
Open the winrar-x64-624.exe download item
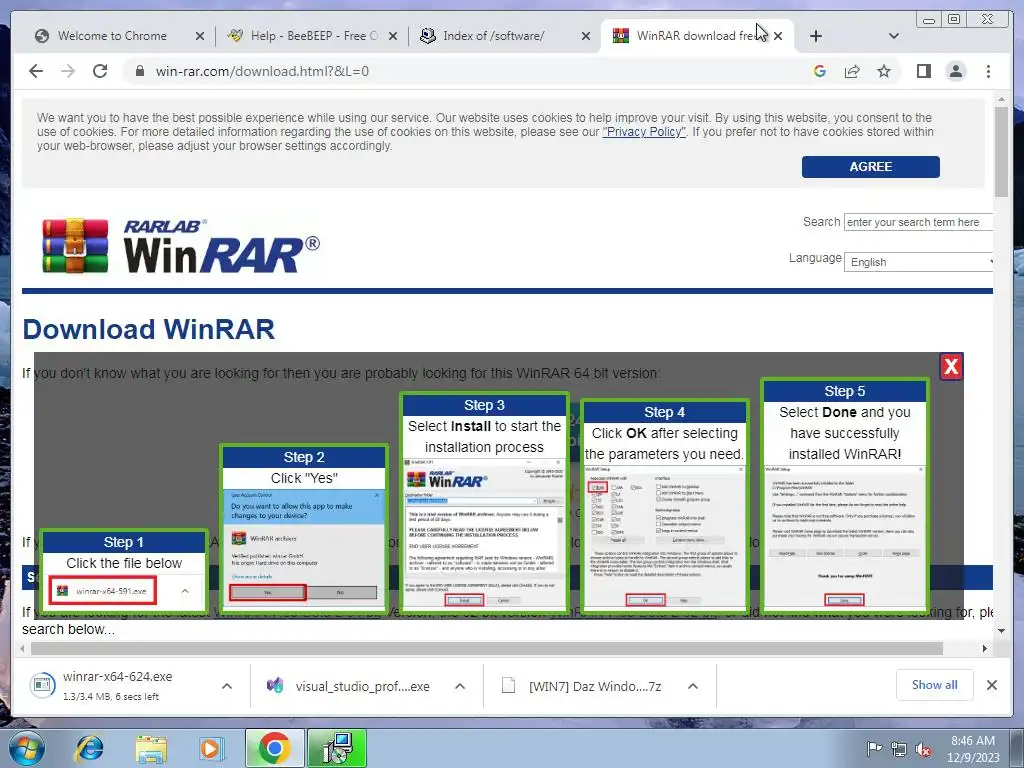(118, 686)
